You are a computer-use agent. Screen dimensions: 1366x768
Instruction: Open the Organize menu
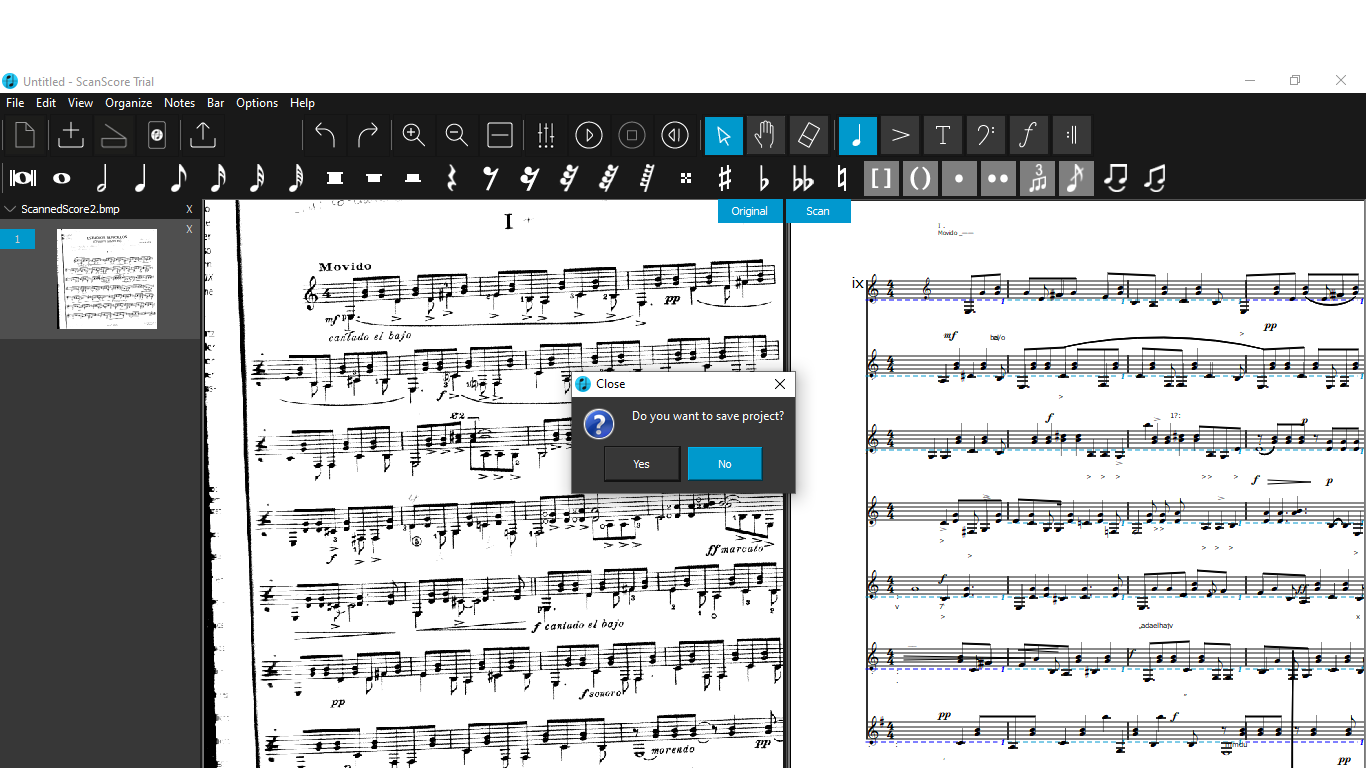pos(129,103)
